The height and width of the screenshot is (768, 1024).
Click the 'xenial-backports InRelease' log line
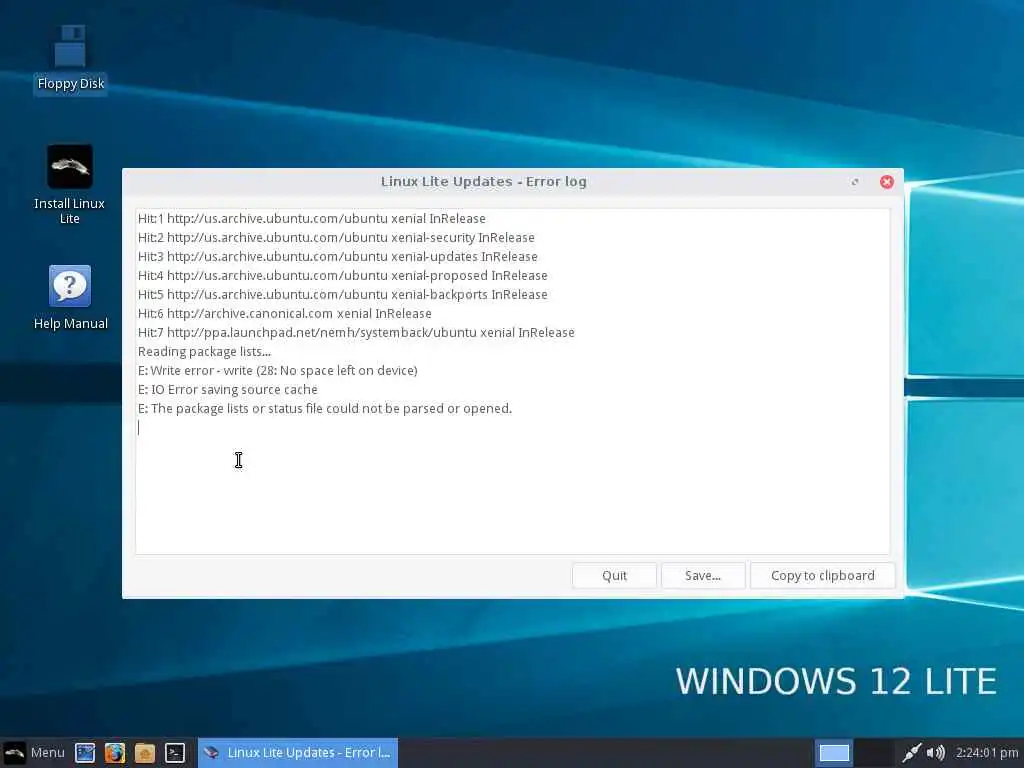[342, 294]
